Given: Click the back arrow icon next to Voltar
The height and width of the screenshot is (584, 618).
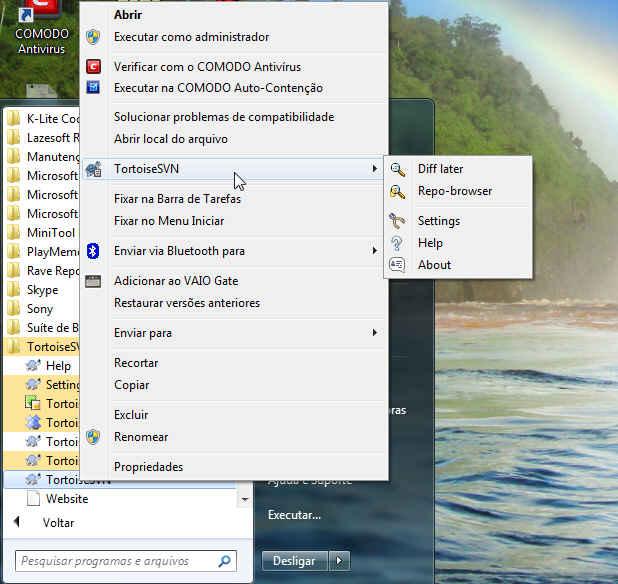Looking at the screenshot, I should pyautogui.click(x=17, y=522).
